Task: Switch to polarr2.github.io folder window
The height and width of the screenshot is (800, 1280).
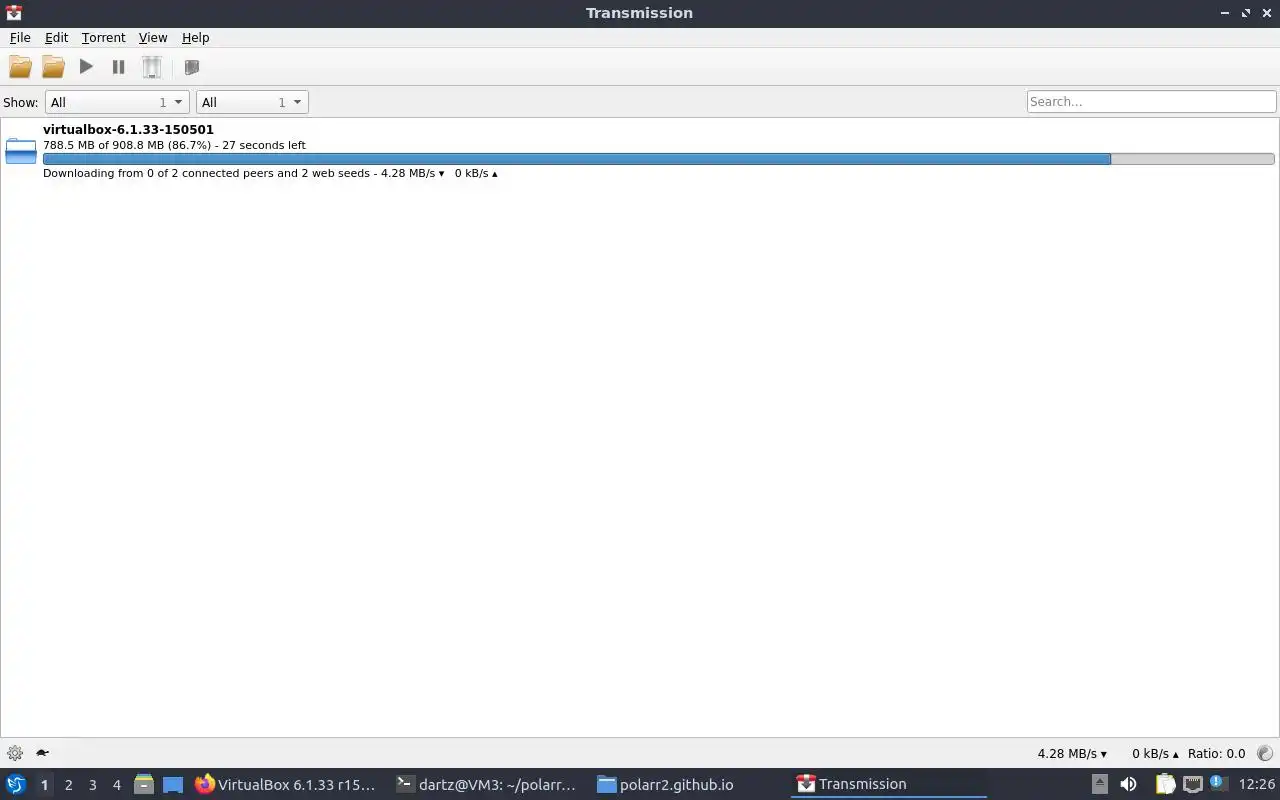Action: tap(686, 784)
